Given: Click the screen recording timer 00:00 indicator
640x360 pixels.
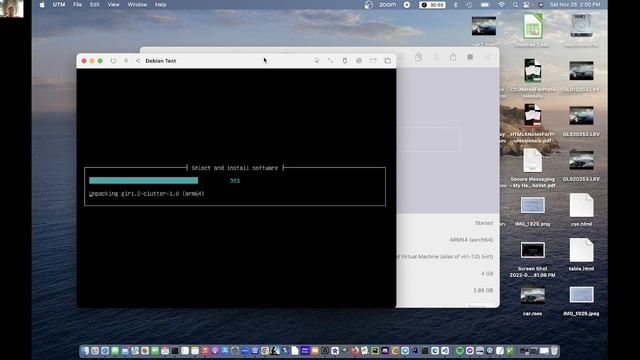Looking at the screenshot, I should click(x=432, y=5).
